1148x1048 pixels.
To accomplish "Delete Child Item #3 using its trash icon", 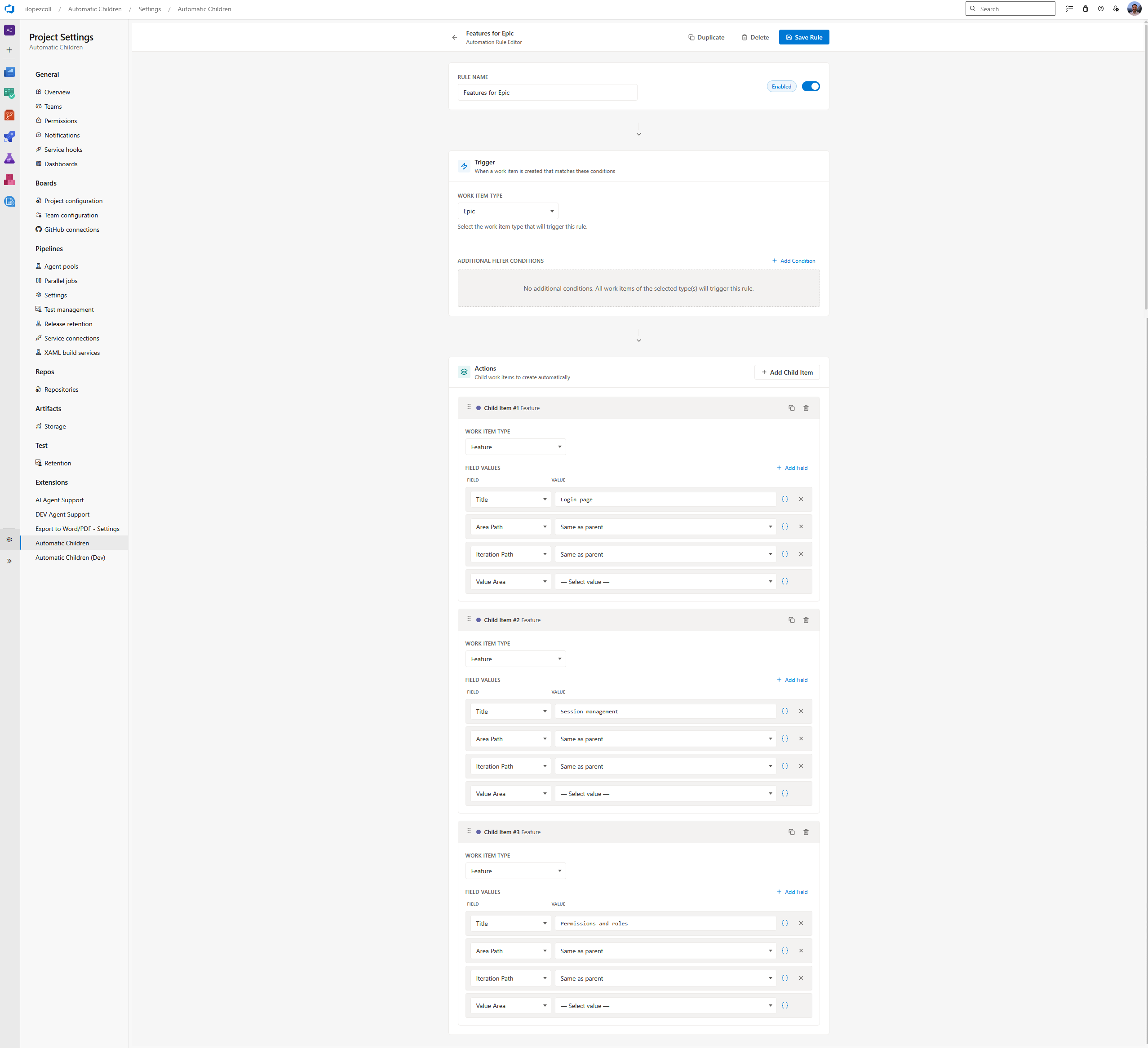I will pos(806,831).
